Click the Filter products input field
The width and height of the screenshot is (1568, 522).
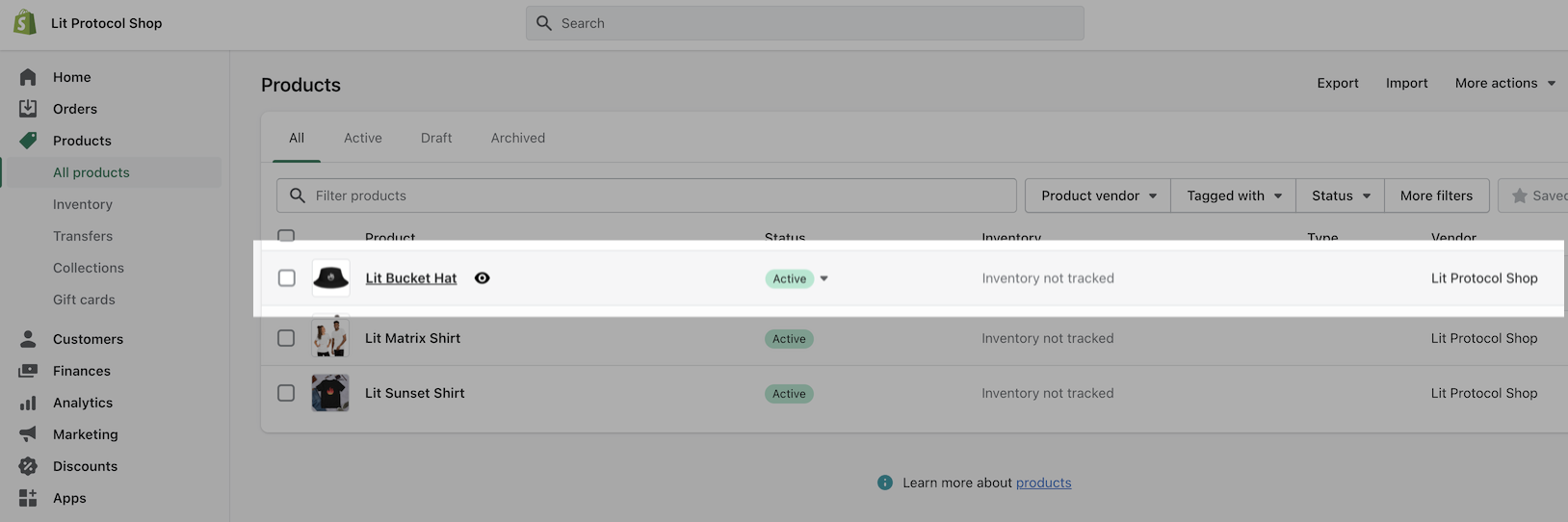click(x=646, y=196)
